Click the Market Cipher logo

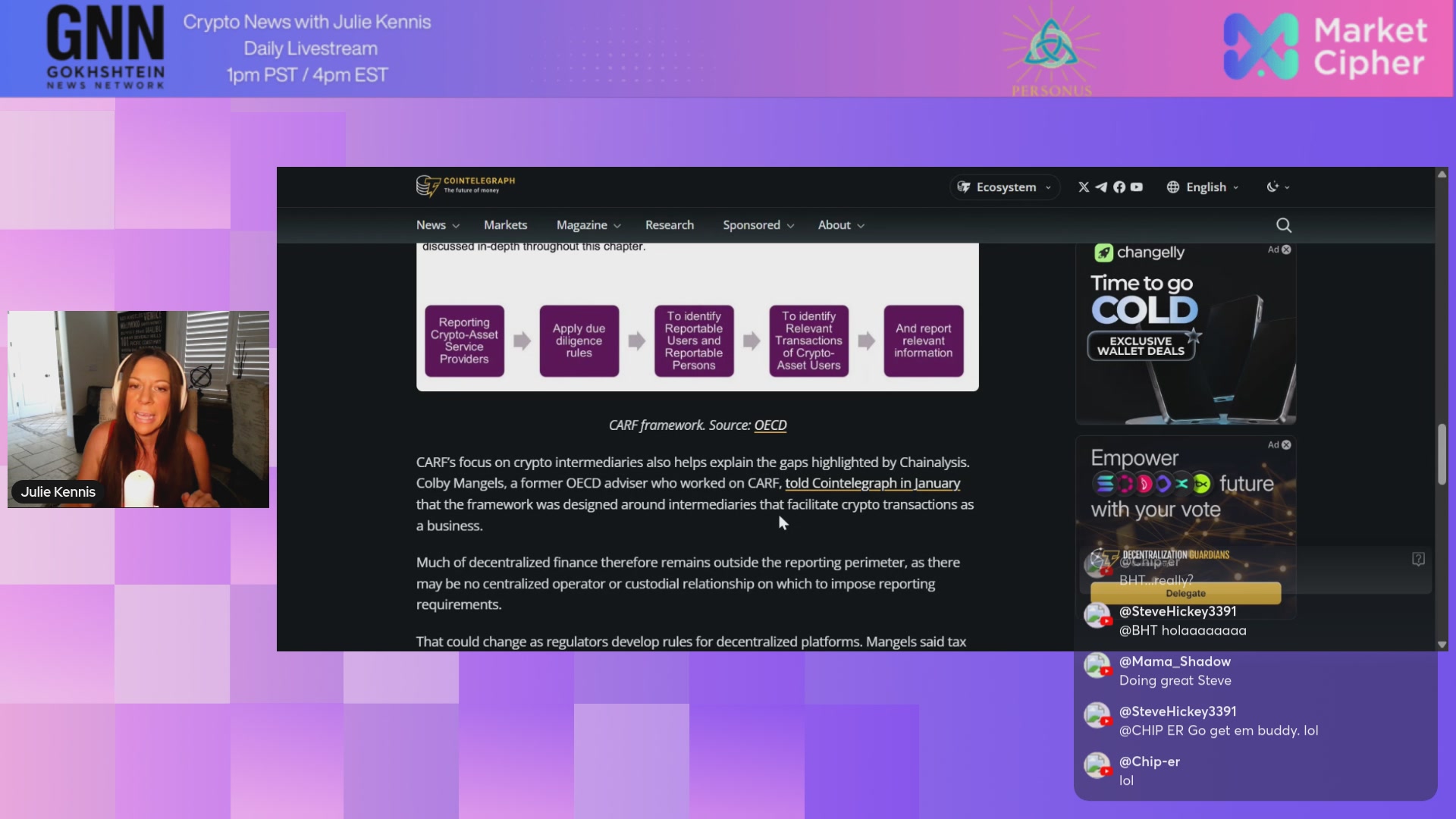(x=1326, y=47)
